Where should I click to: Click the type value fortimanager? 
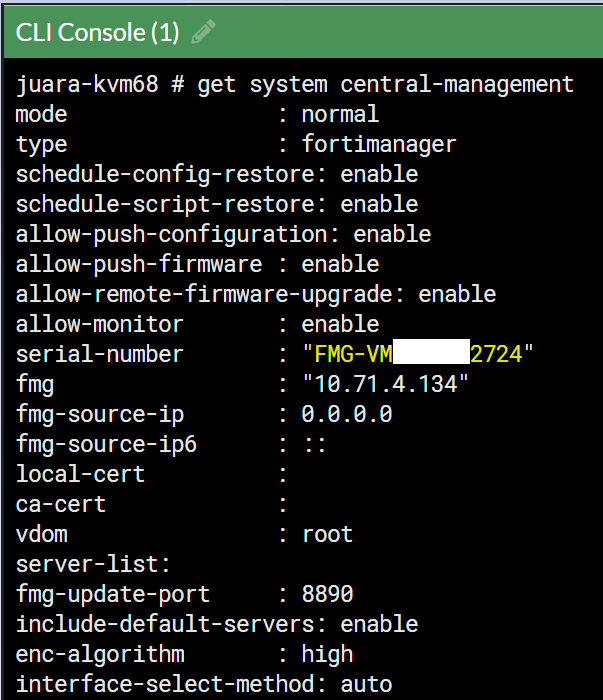(378, 144)
